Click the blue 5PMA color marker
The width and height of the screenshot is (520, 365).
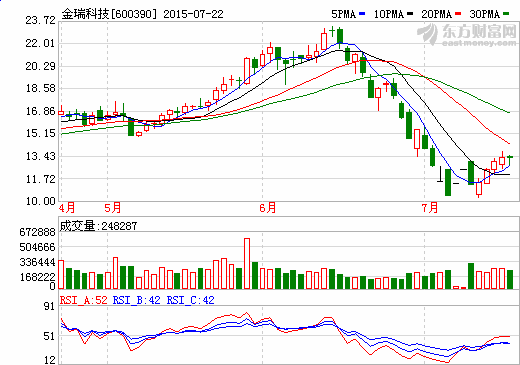tap(362, 14)
